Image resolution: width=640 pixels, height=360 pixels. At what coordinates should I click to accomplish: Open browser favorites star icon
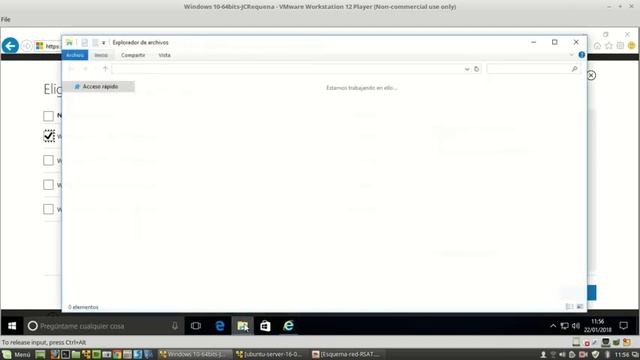click(609, 46)
